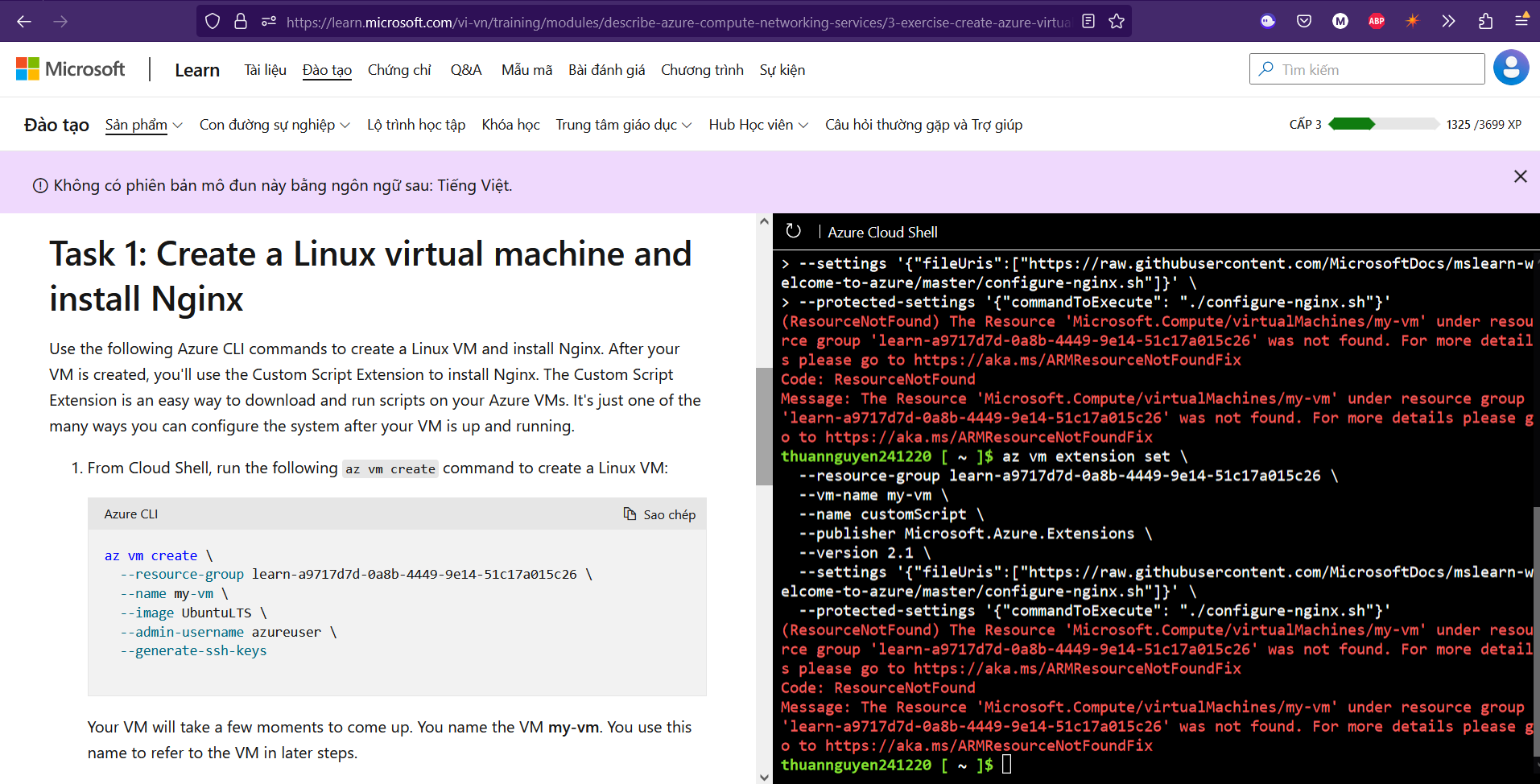The width and height of the screenshot is (1540, 784).
Task: Click the Cấp 3 XP progress bar
Action: 1383,124
